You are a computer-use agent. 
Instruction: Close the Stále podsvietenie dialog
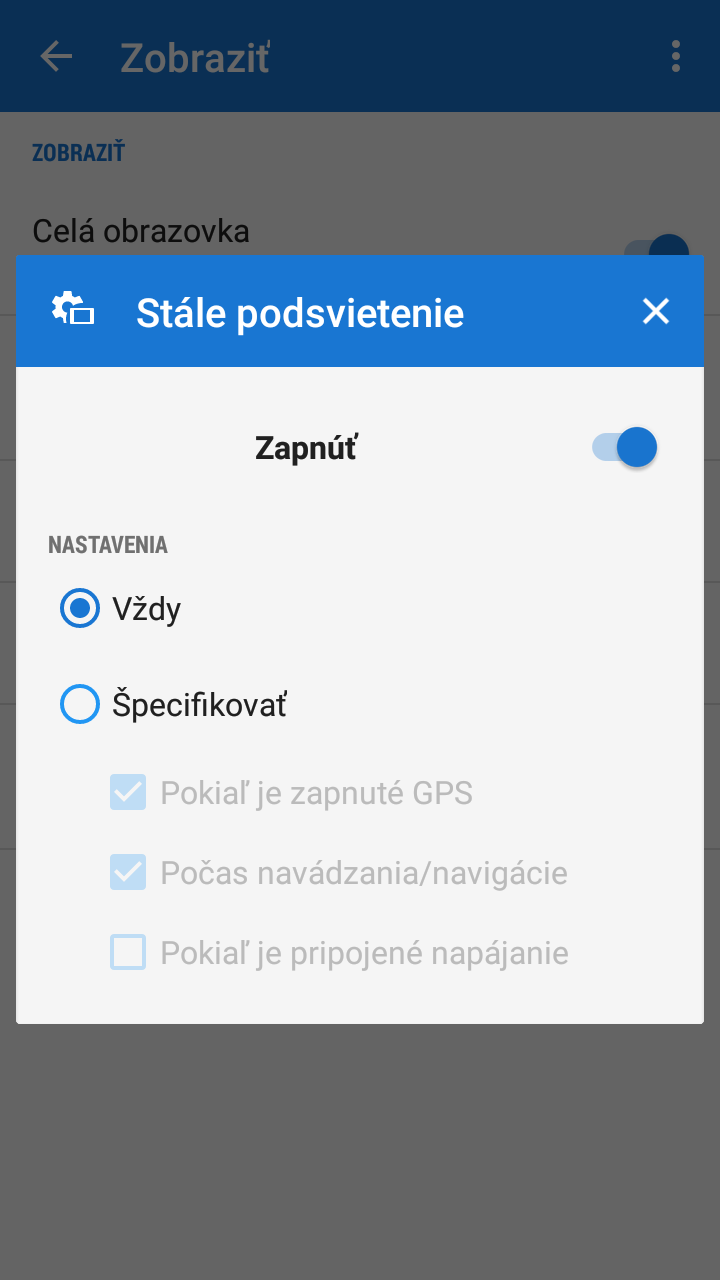pos(656,312)
